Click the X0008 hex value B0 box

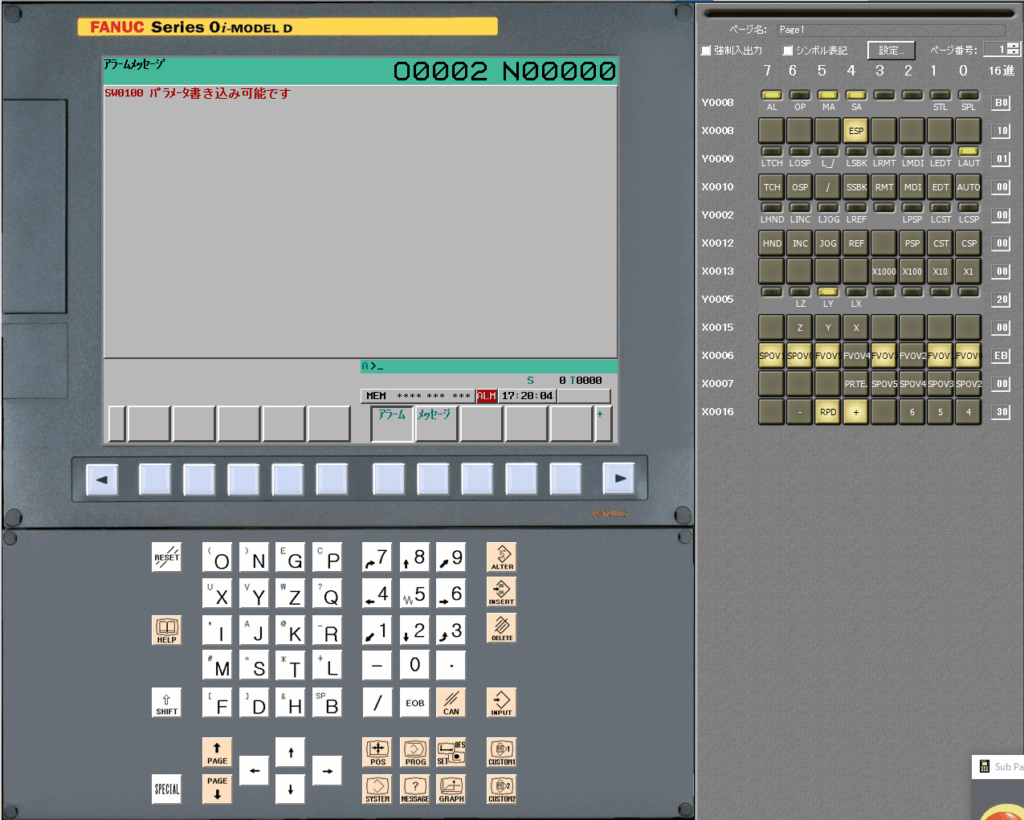click(1000, 102)
